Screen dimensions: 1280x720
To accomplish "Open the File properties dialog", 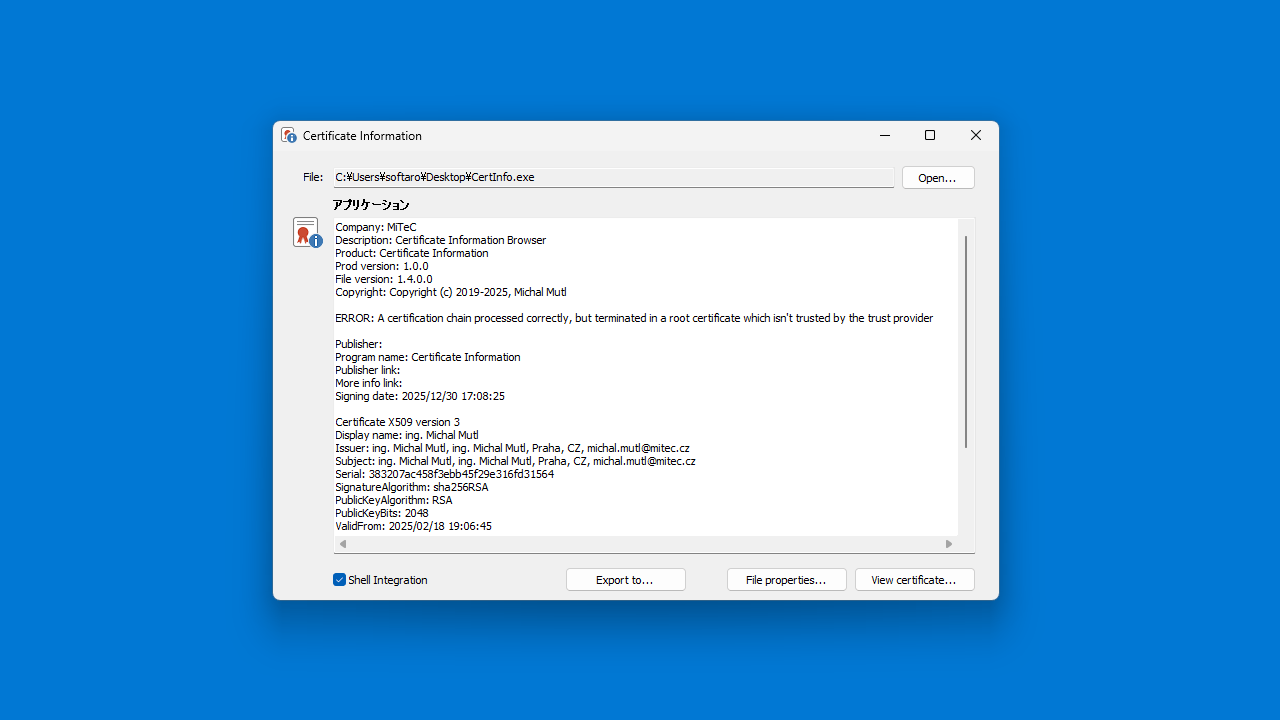I will pos(786,579).
